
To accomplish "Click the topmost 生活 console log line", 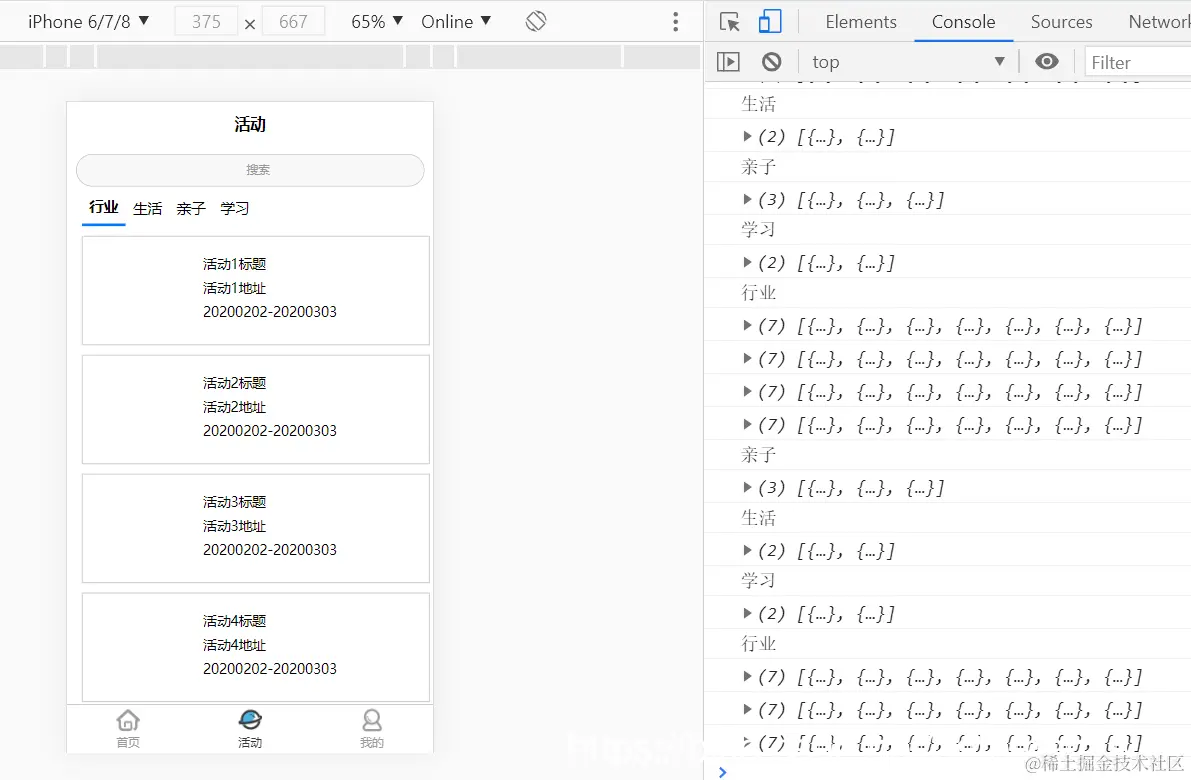I will pyautogui.click(x=759, y=103).
